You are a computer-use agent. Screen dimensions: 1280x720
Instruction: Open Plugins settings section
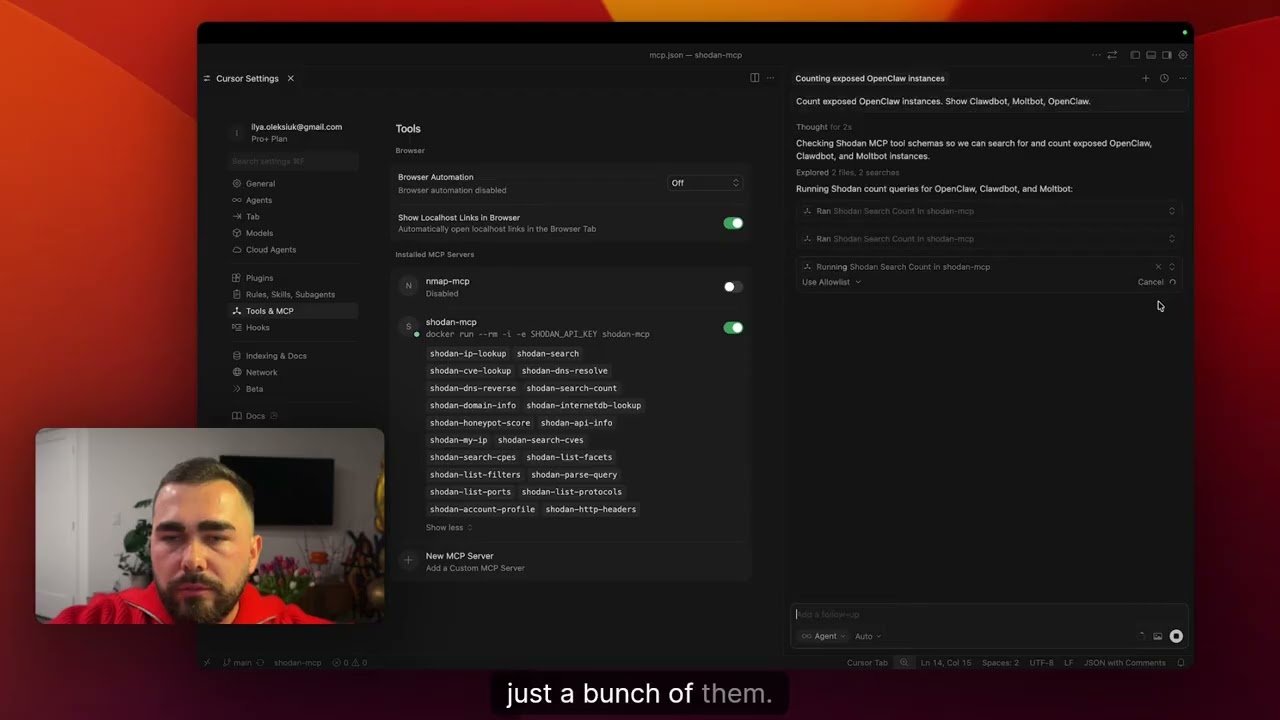point(293,278)
